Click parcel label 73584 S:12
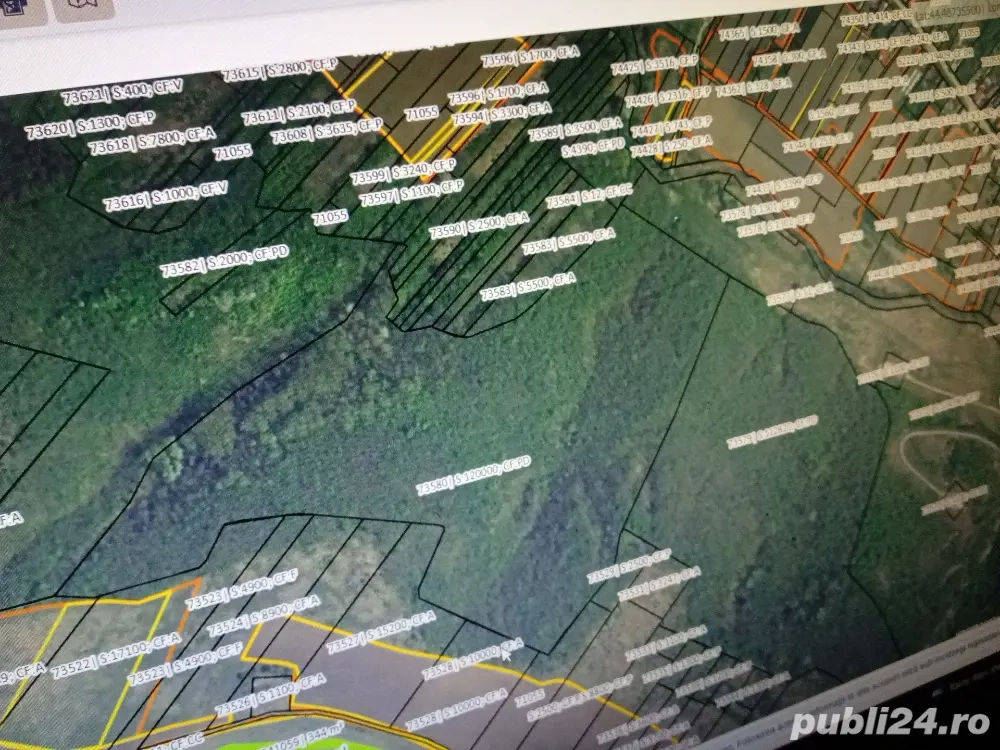1000x750 pixels. pyautogui.click(x=588, y=195)
